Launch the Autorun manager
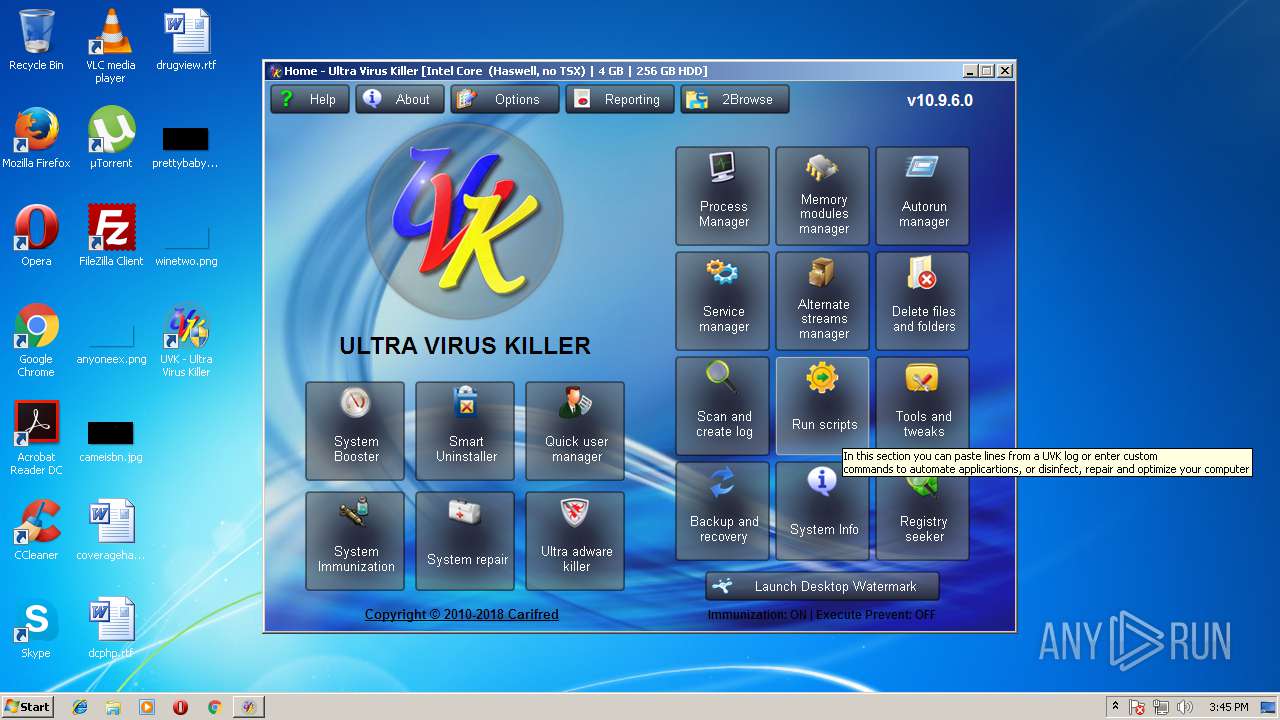This screenshot has width=1280, height=720. coord(923,196)
